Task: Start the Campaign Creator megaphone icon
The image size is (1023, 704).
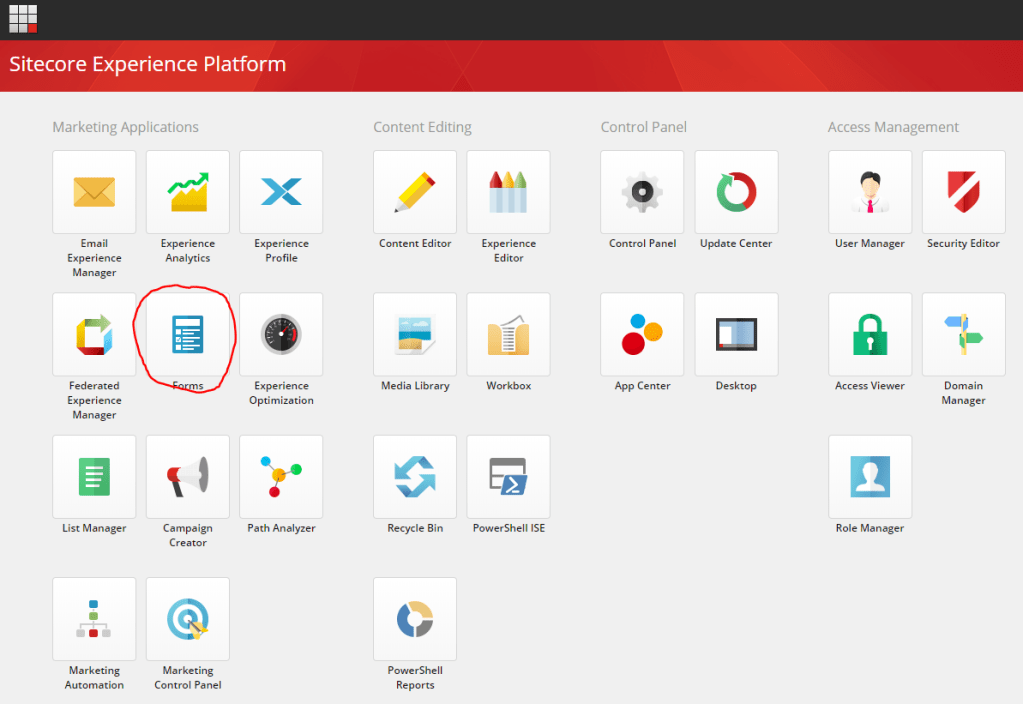Action: [x=188, y=477]
